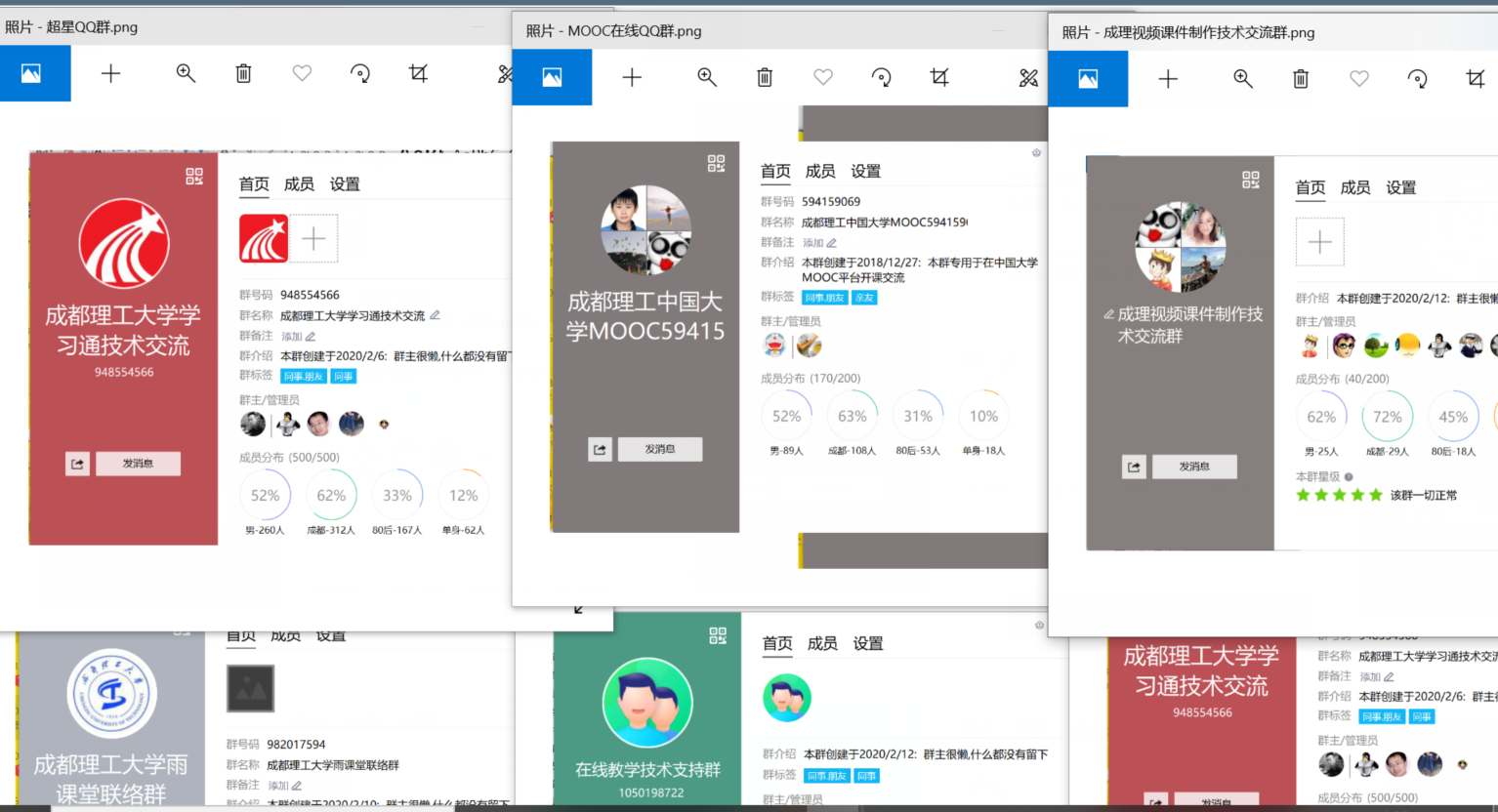The image size is (1498, 812).
Task: Click the five green stars under 本群星级
Action: [1339, 495]
